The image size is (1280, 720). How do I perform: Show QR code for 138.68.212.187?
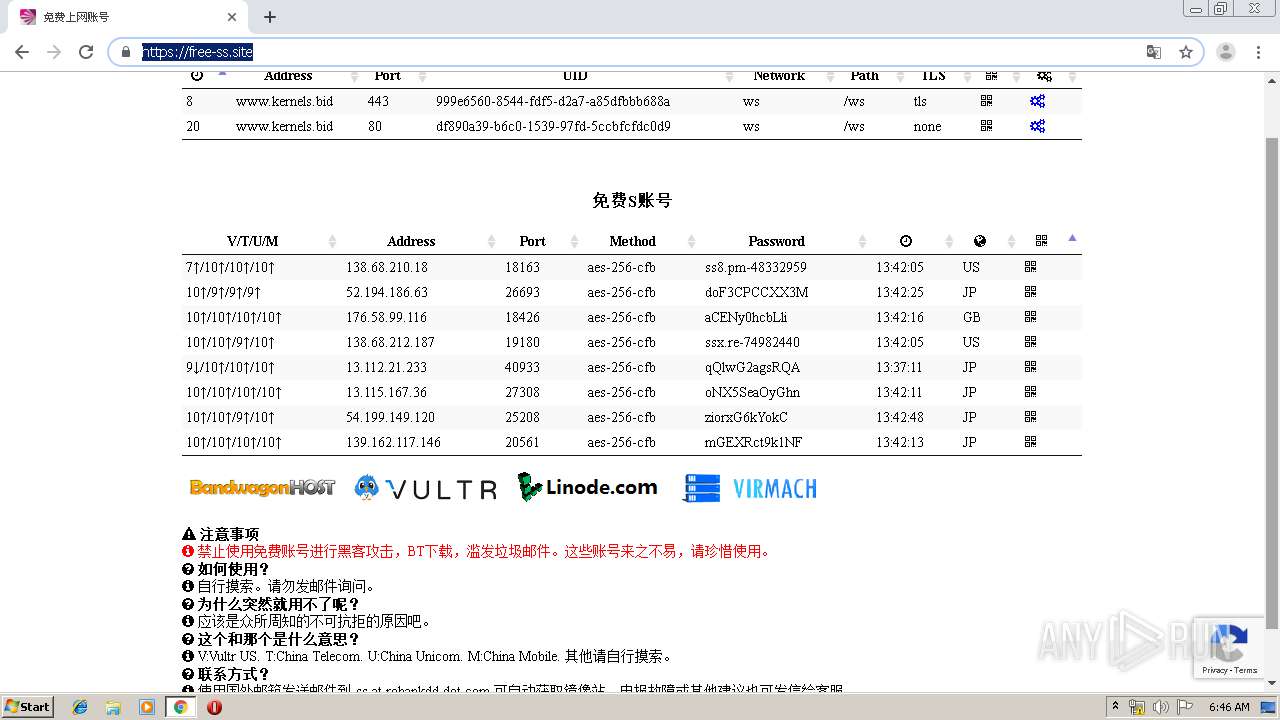point(1030,342)
